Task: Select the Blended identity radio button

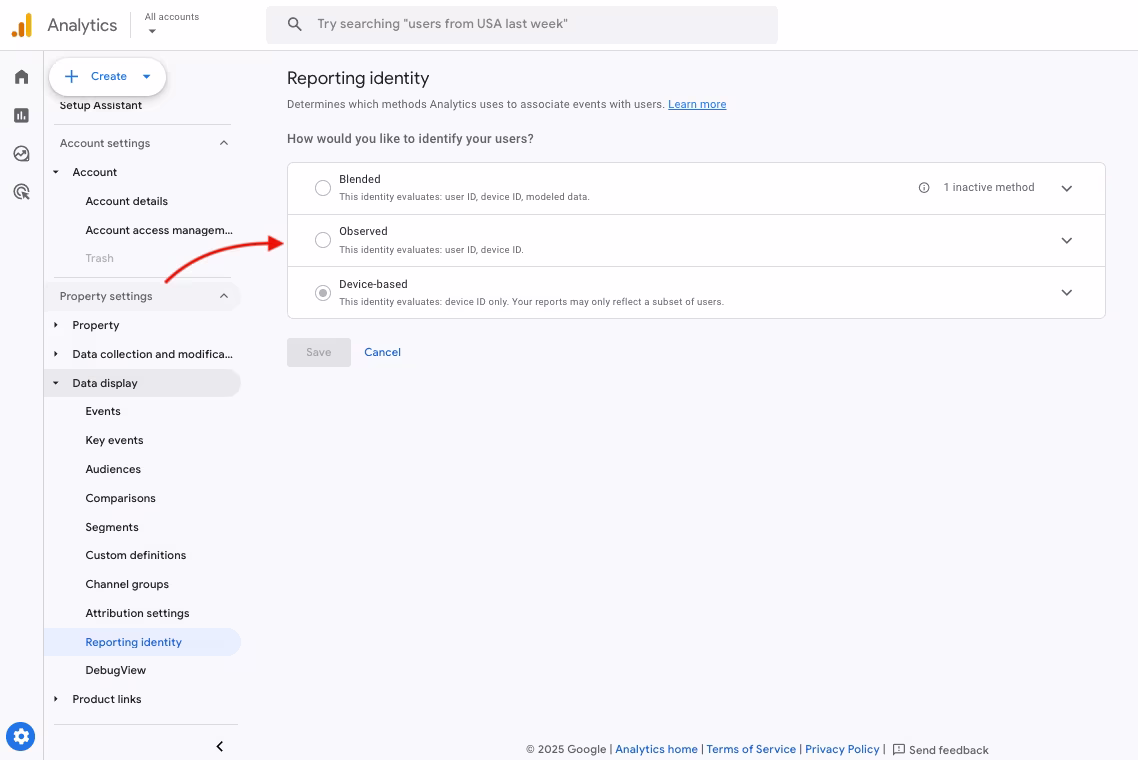Action: (x=323, y=188)
